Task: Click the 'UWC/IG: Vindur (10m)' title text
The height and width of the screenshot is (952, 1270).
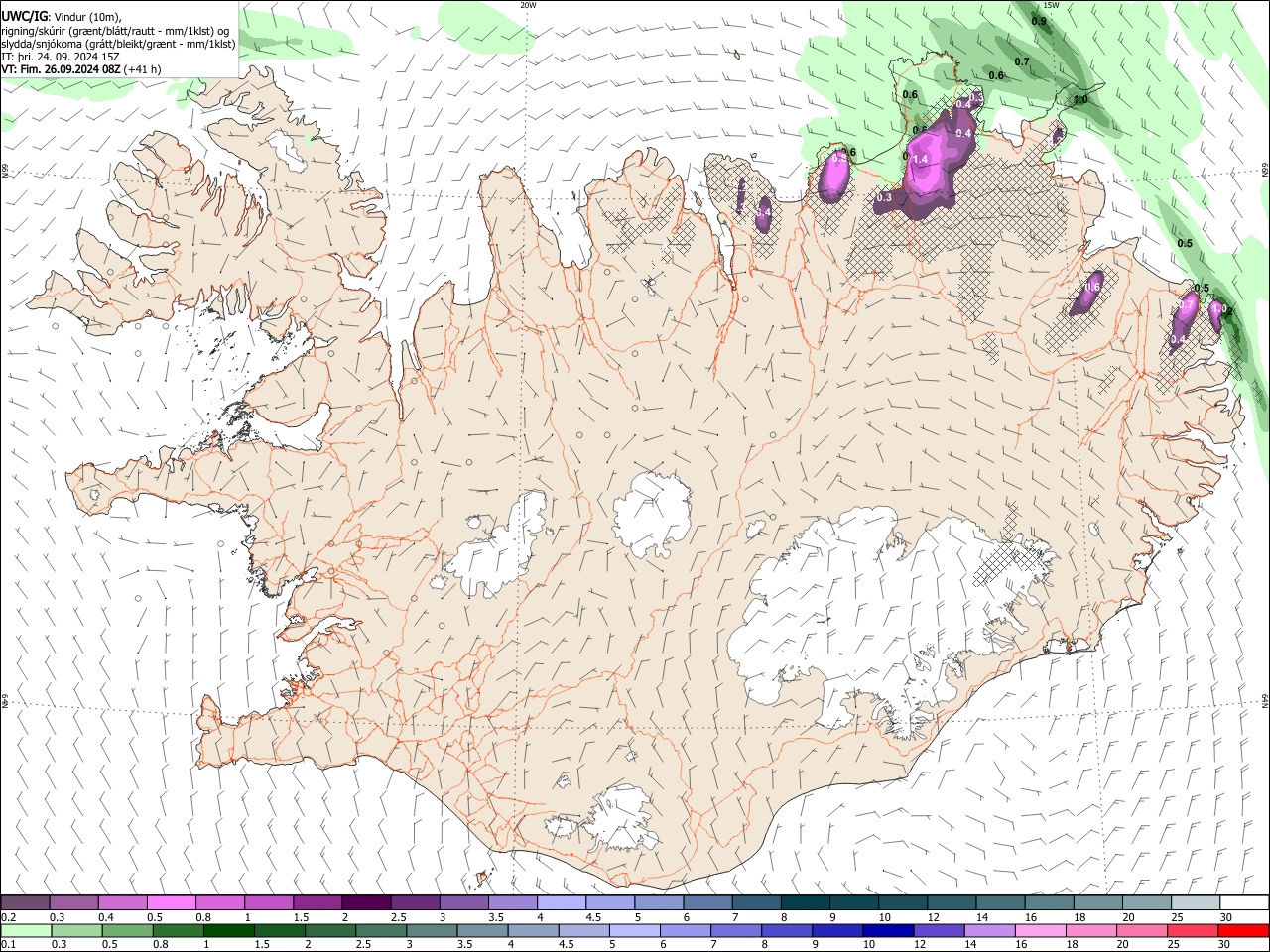Action: (62, 16)
